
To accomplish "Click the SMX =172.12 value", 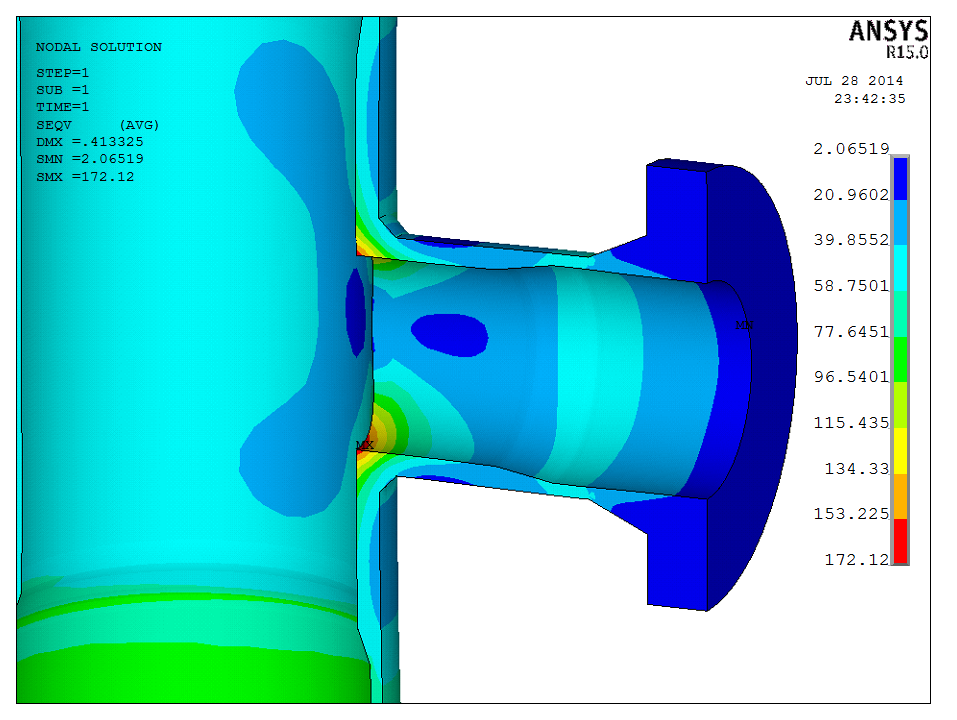I will coord(85,176).
